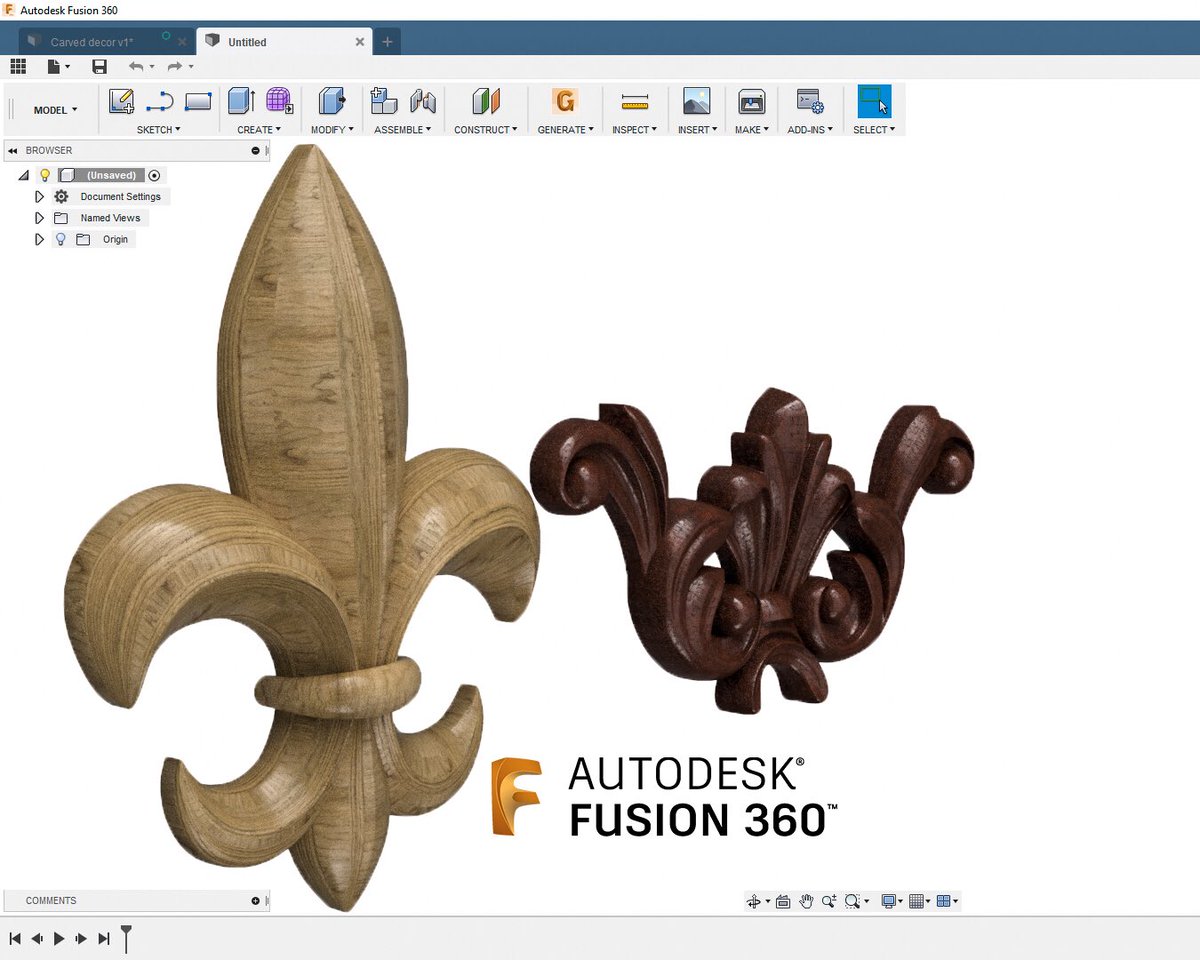
Task: Close the Carved decor v1 tab
Action: click(x=182, y=42)
